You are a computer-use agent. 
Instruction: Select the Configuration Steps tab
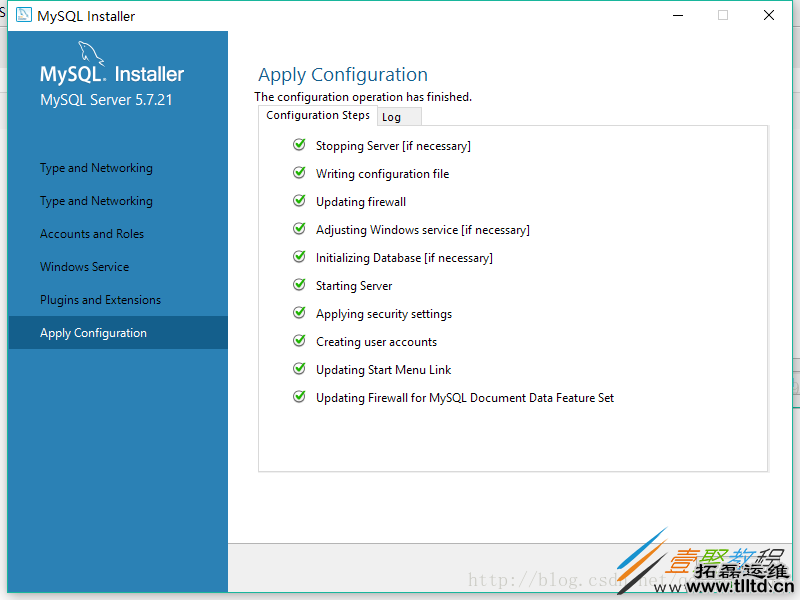(317, 115)
